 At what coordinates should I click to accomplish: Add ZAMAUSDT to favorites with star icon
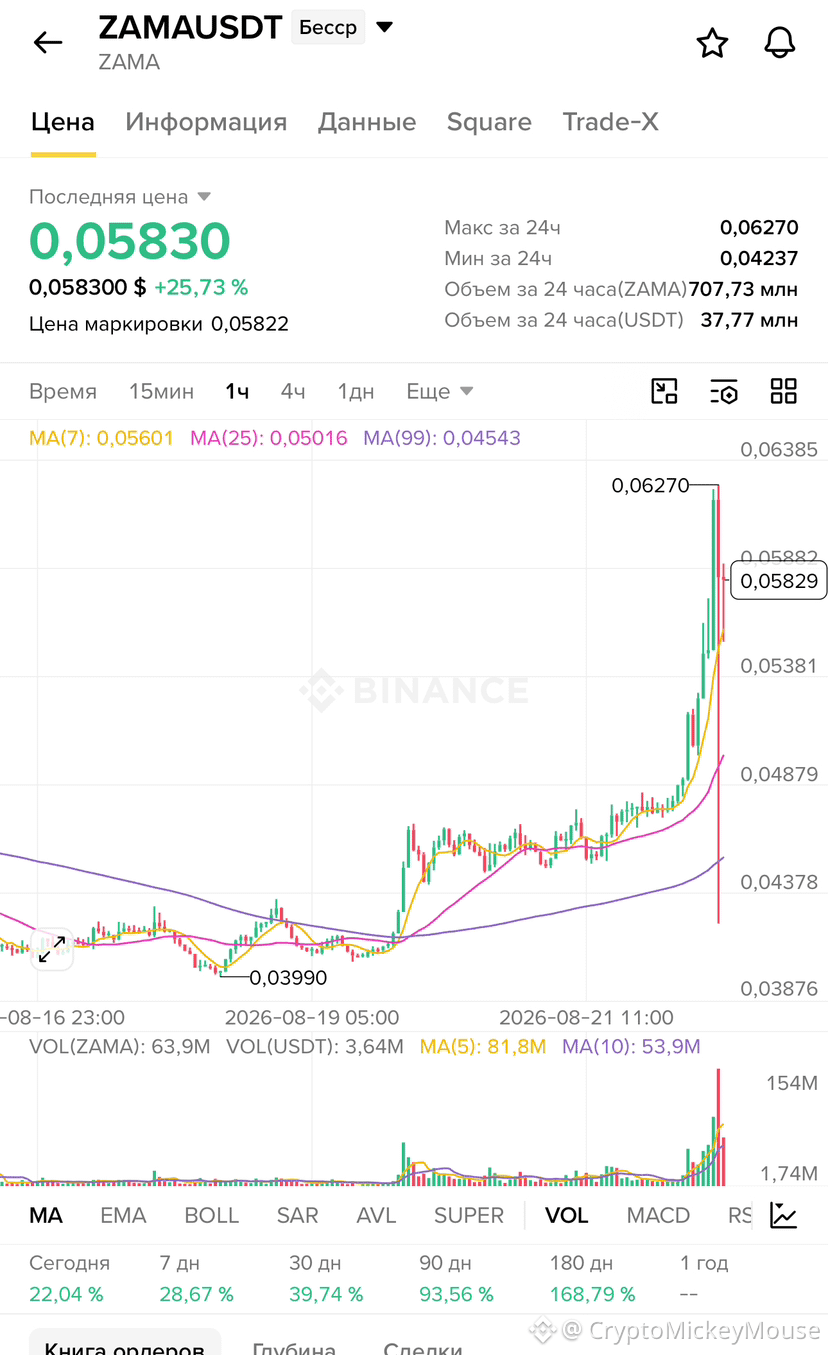coord(712,43)
